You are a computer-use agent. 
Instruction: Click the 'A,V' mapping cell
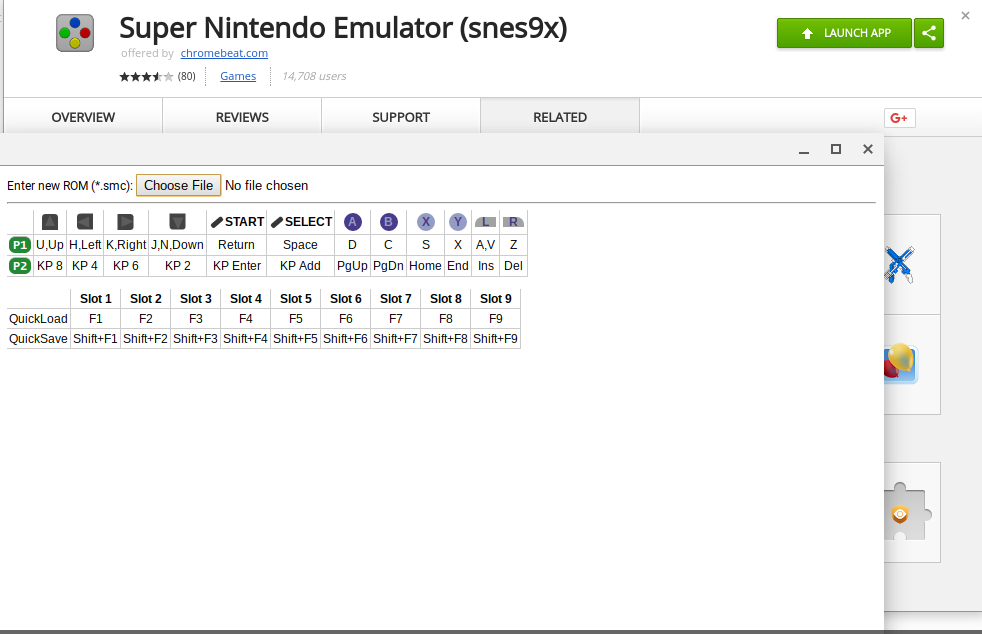click(x=485, y=245)
